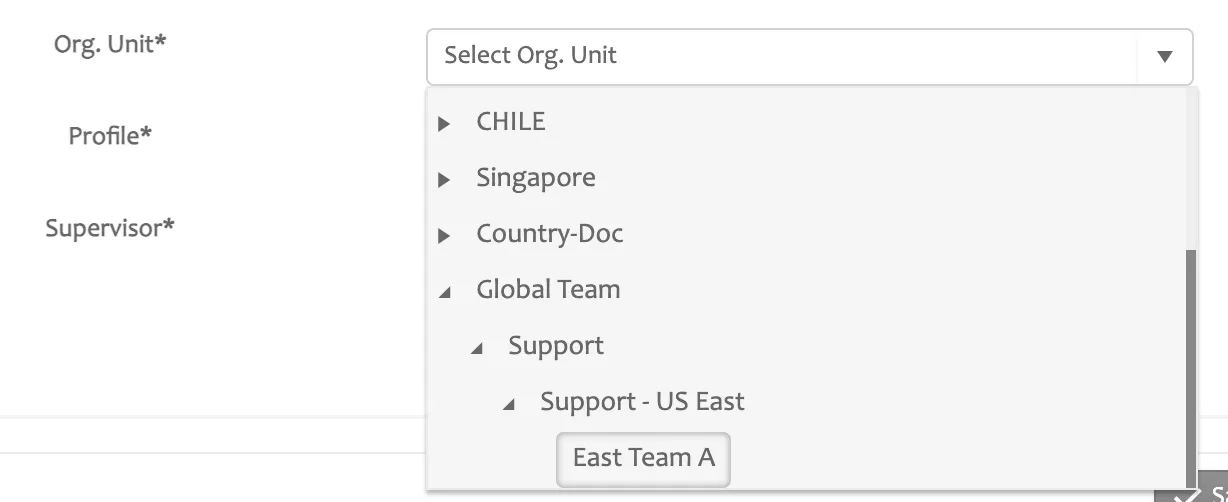The image size is (1228, 502).
Task: Choose East Team A
Action: [x=643, y=458]
